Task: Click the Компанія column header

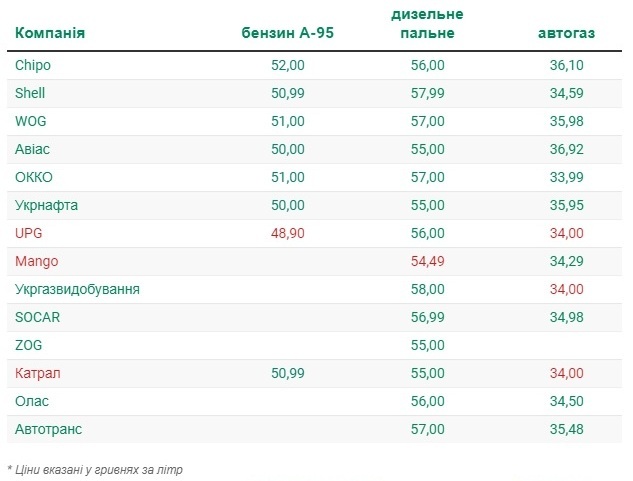Action: [50, 33]
